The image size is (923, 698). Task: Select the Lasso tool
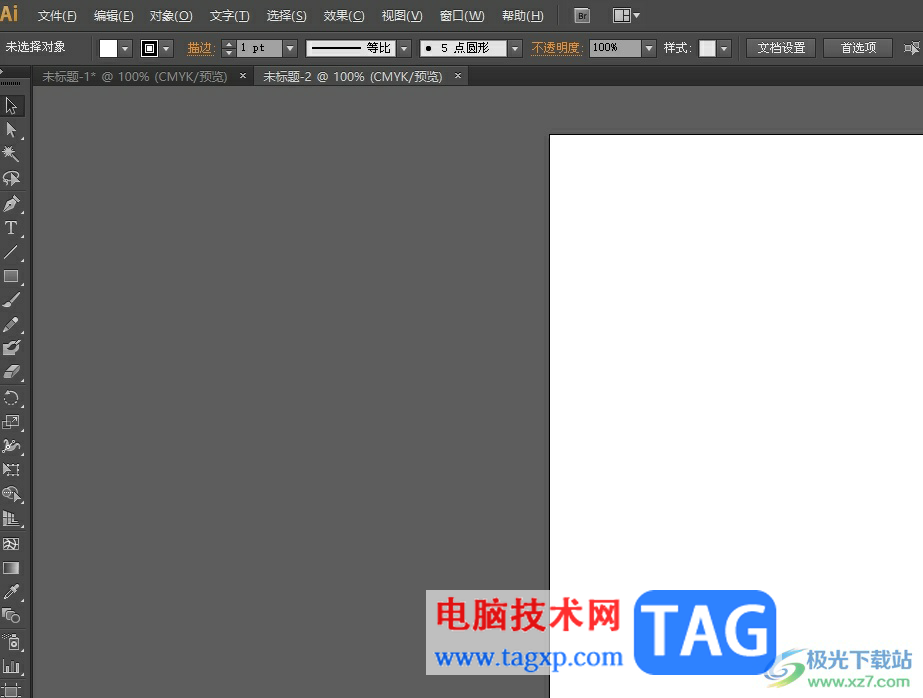coord(11,178)
